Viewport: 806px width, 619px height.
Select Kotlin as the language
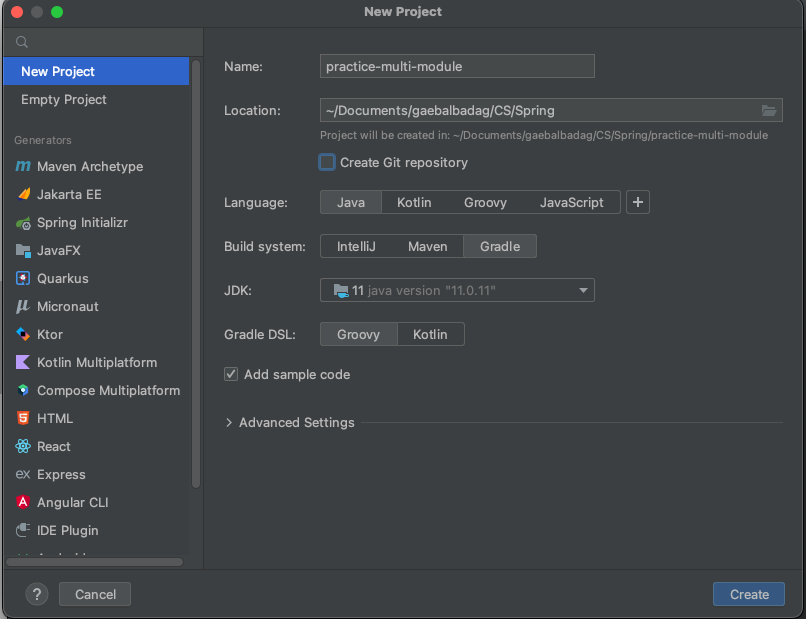(x=414, y=202)
